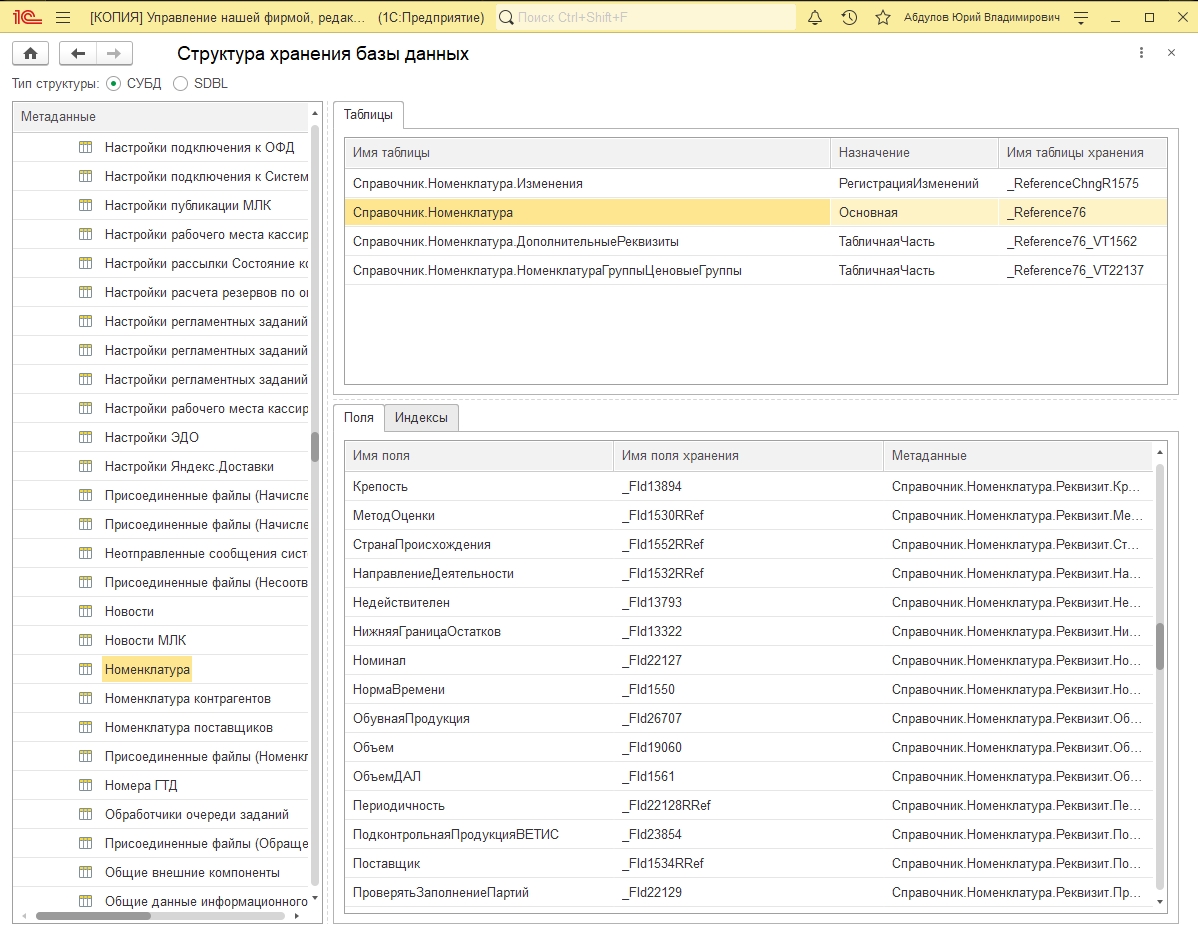
Task: Click table icon for Обработчики очереди заданий
Action: pos(86,815)
